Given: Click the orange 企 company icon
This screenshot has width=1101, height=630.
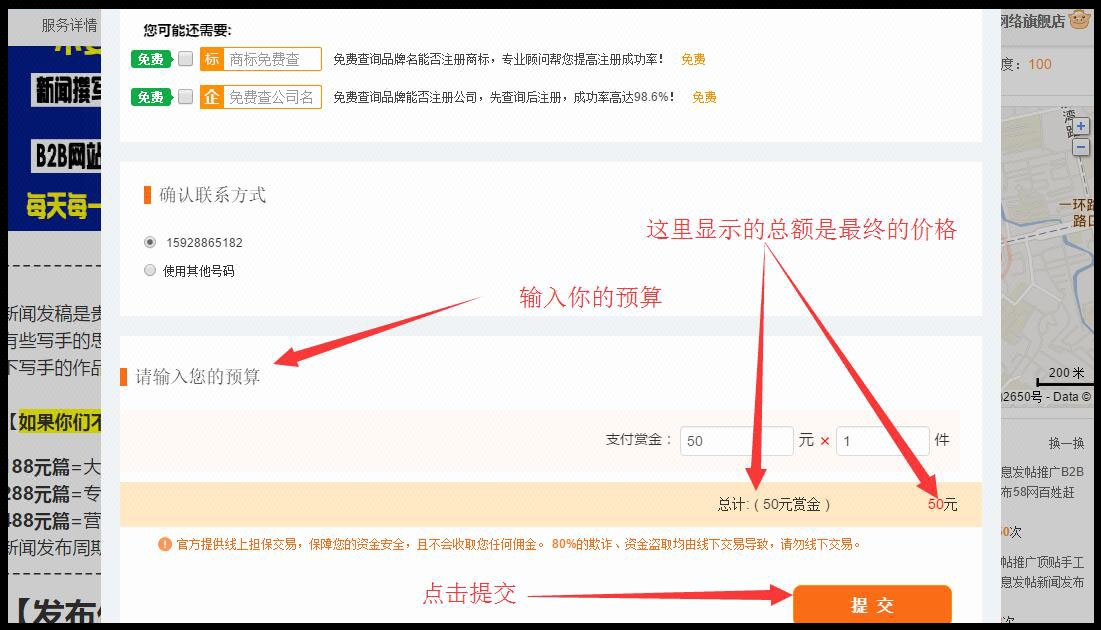Looking at the screenshot, I should pos(211,97).
